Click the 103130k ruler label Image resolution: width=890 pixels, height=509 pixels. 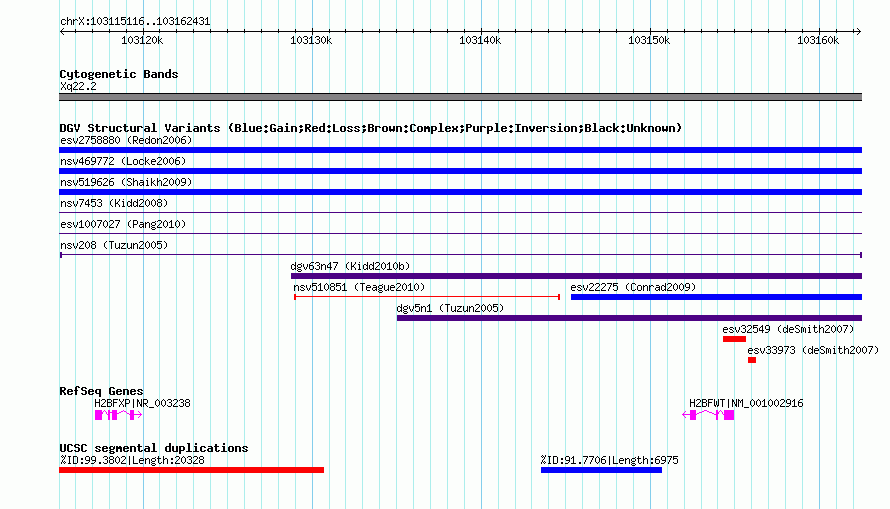tap(311, 40)
